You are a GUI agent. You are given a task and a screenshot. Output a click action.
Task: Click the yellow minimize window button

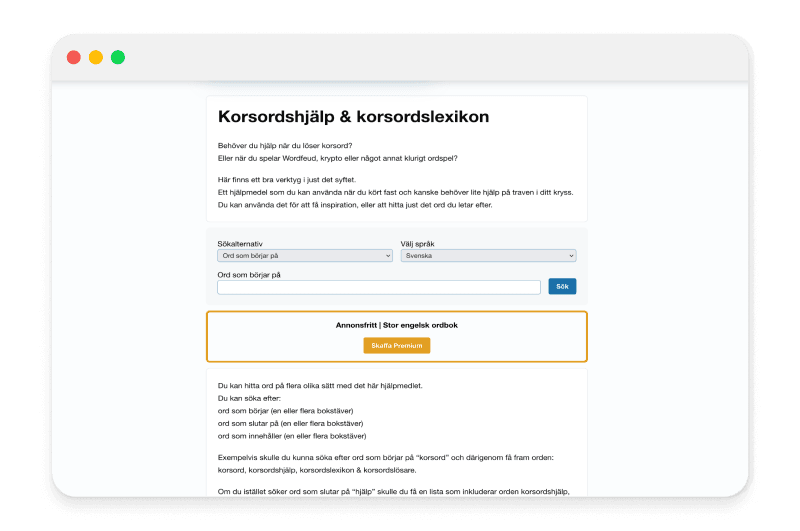(x=96, y=57)
